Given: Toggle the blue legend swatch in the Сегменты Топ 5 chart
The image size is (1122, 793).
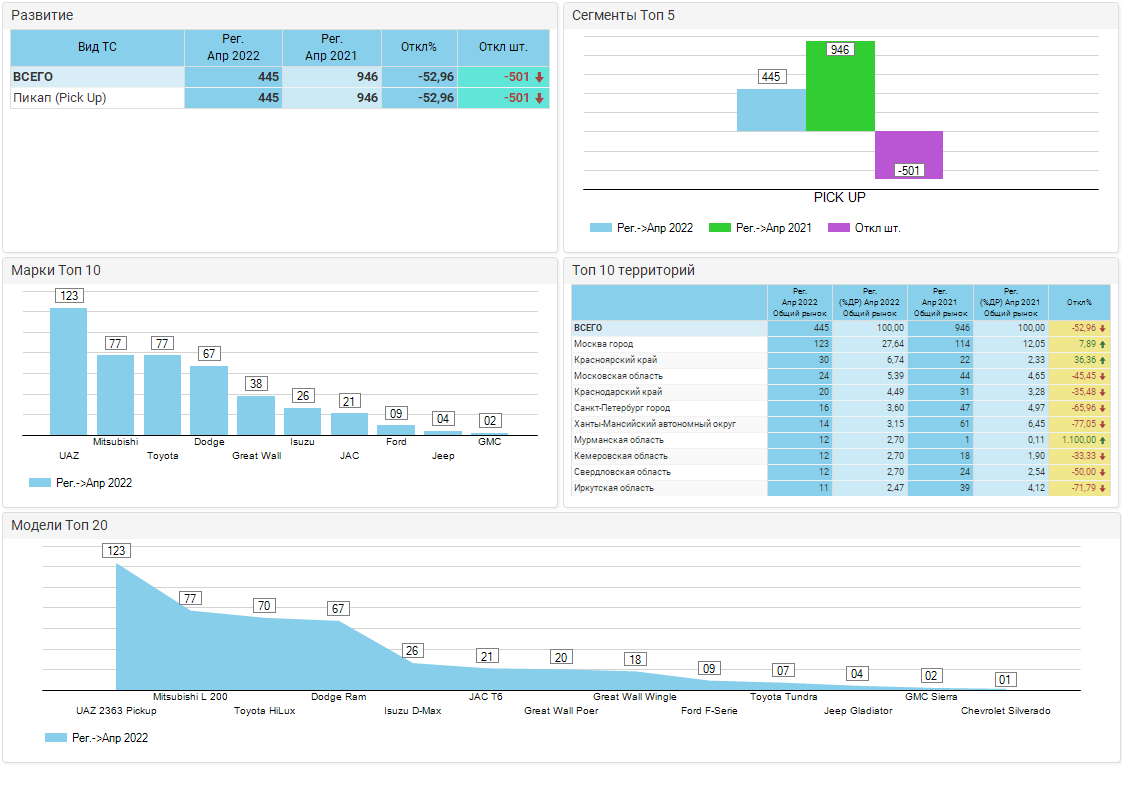Looking at the screenshot, I should (x=601, y=228).
